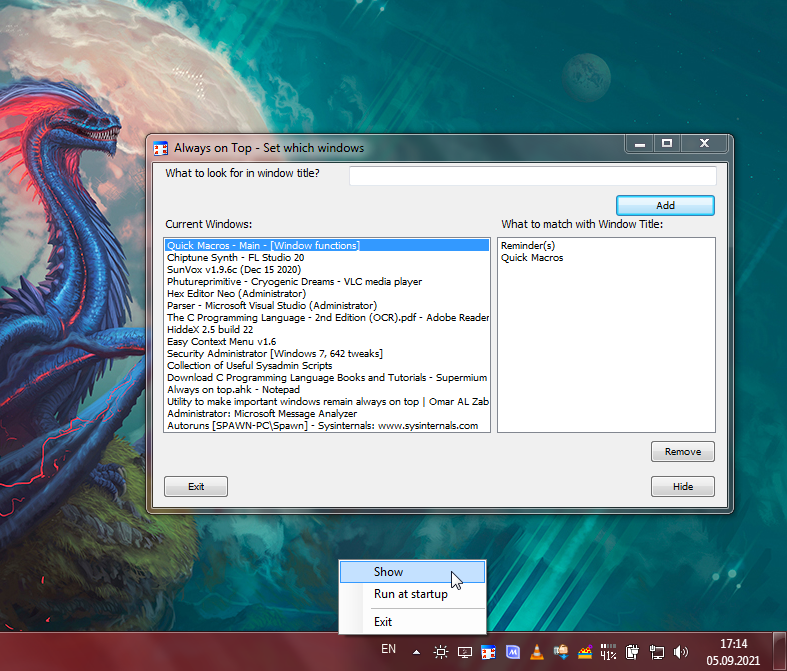Image resolution: width=787 pixels, height=671 pixels.
Task: Click the blue M tray icon
Action: 513,652
